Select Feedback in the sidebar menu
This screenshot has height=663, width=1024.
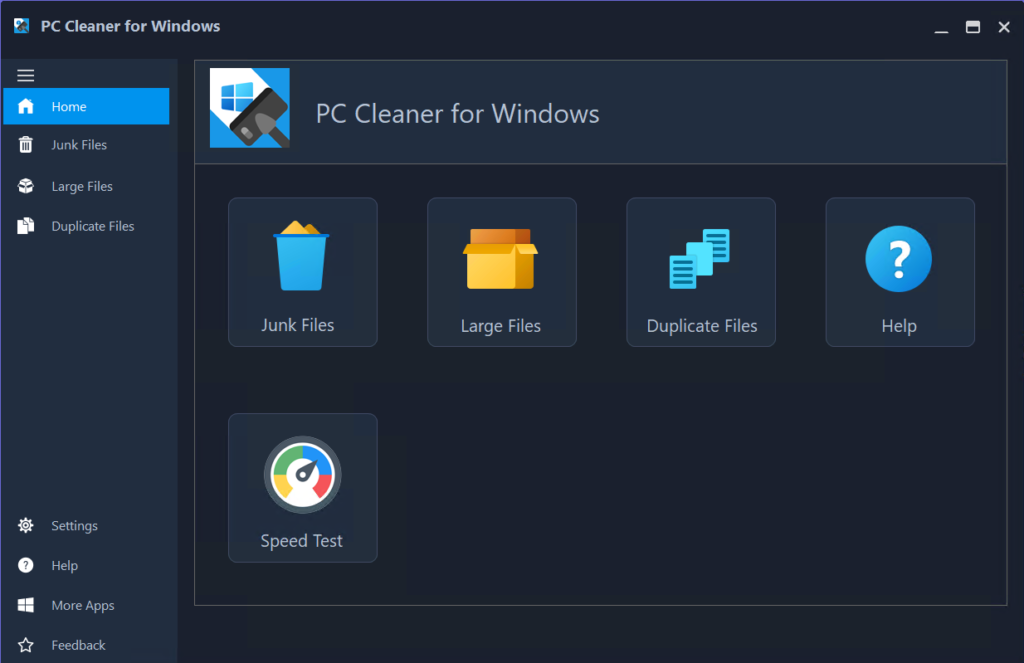pos(80,644)
